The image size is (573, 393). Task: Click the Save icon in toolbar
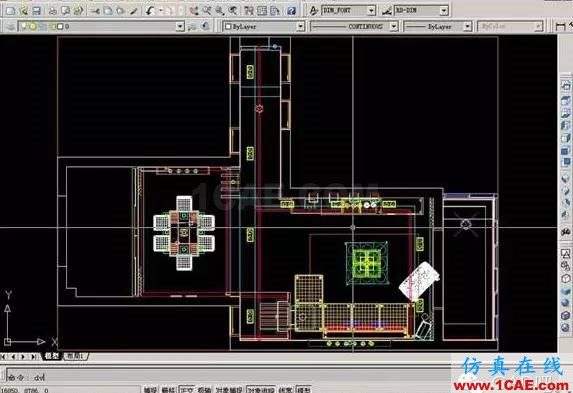(37, 11)
